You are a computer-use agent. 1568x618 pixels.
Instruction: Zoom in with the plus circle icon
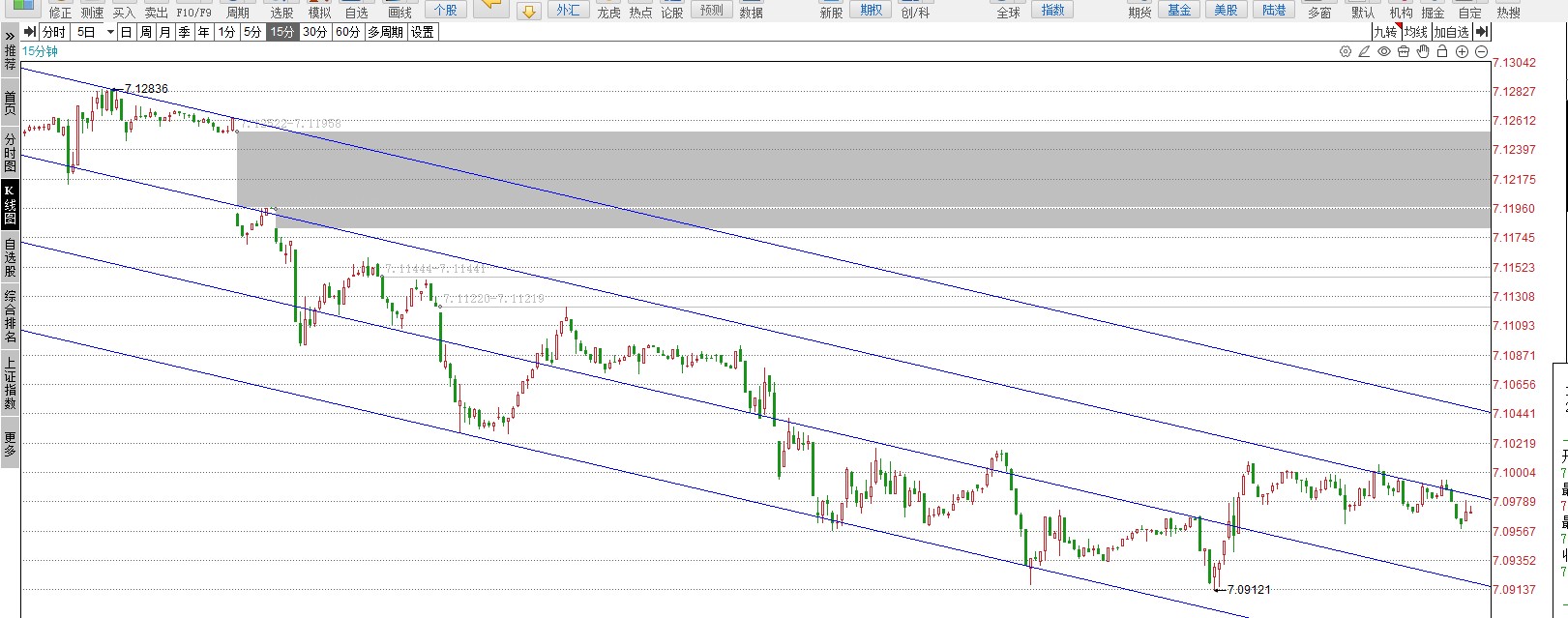1462,52
